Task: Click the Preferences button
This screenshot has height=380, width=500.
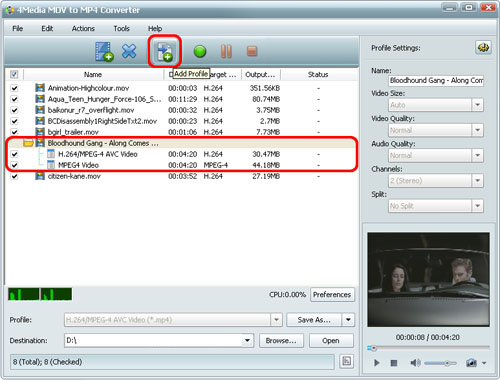Action: pyautogui.click(x=332, y=295)
